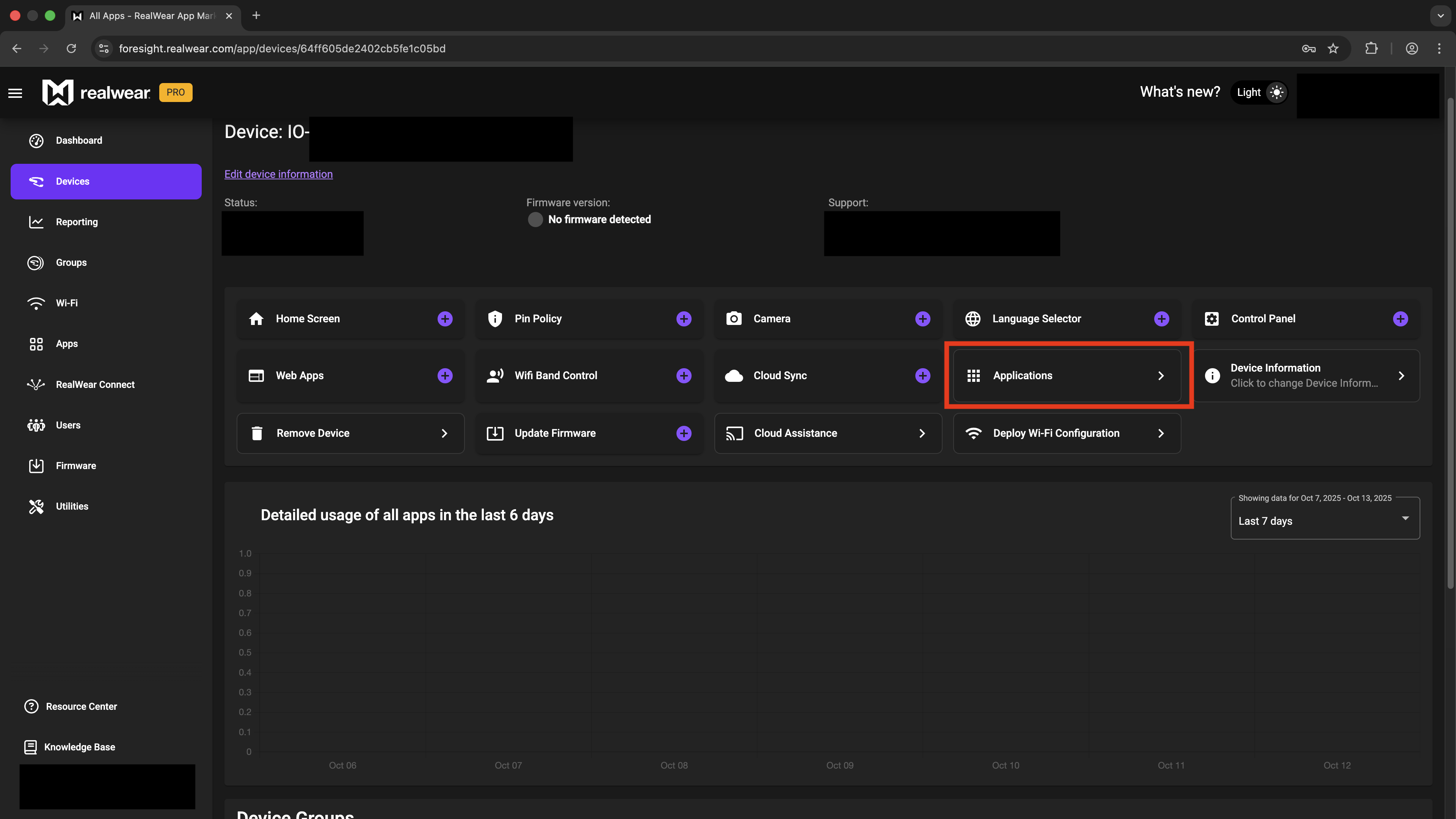1456x819 pixels.
Task: Click the Applications grid icon
Action: [973, 376]
